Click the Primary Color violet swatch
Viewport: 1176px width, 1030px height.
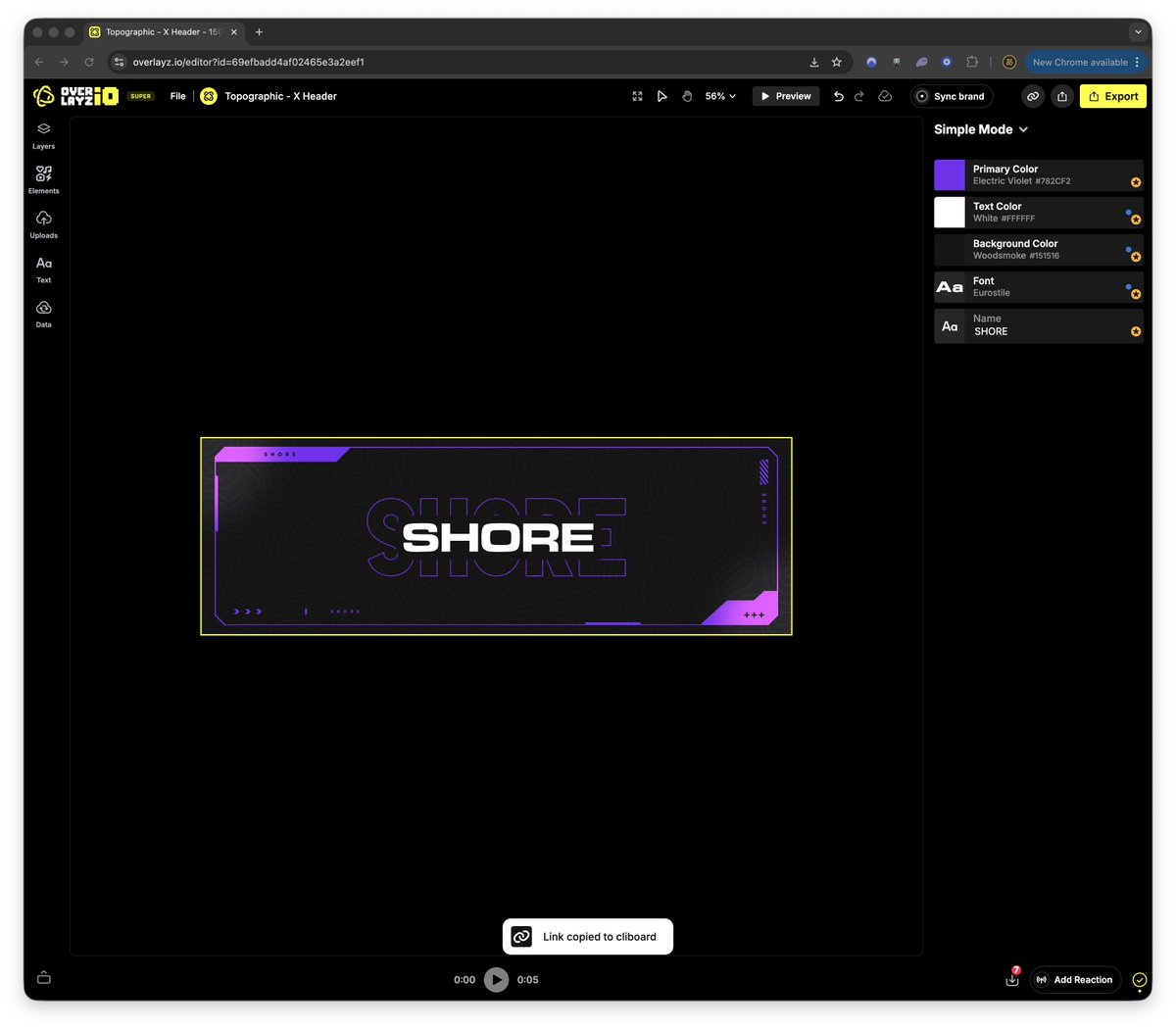tap(950, 175)
